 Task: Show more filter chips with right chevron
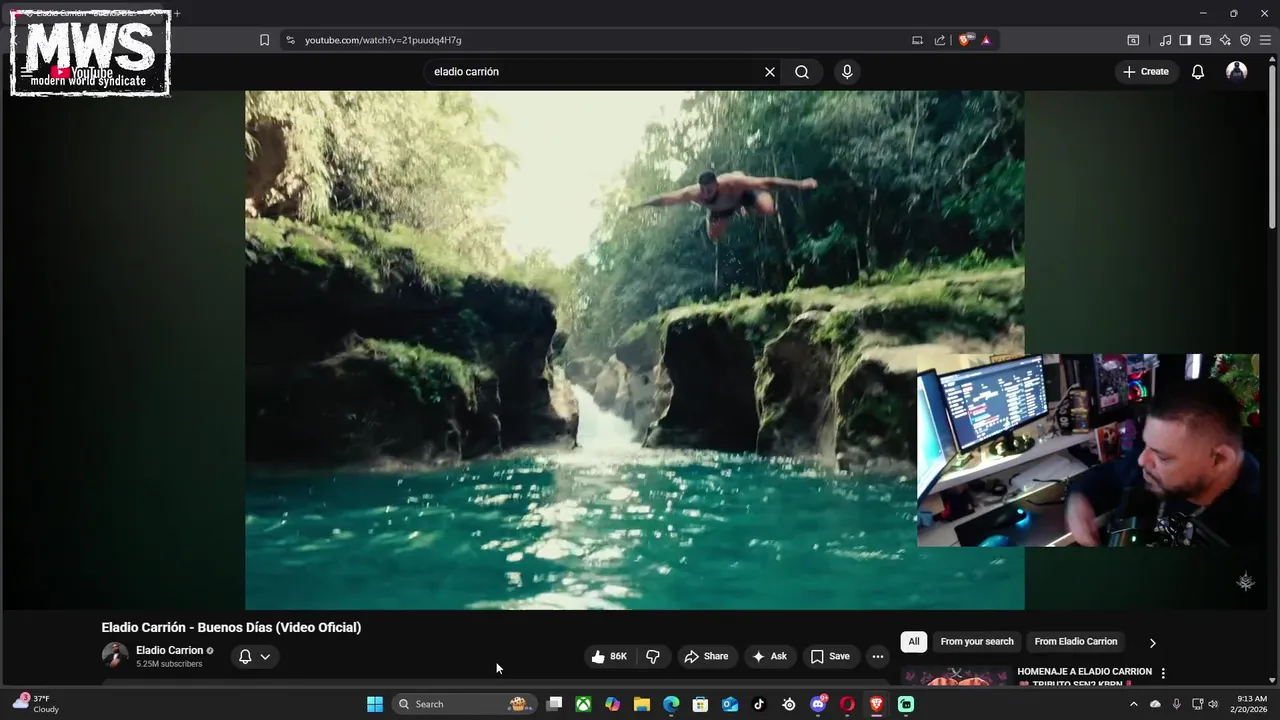tap(1152, 643)
